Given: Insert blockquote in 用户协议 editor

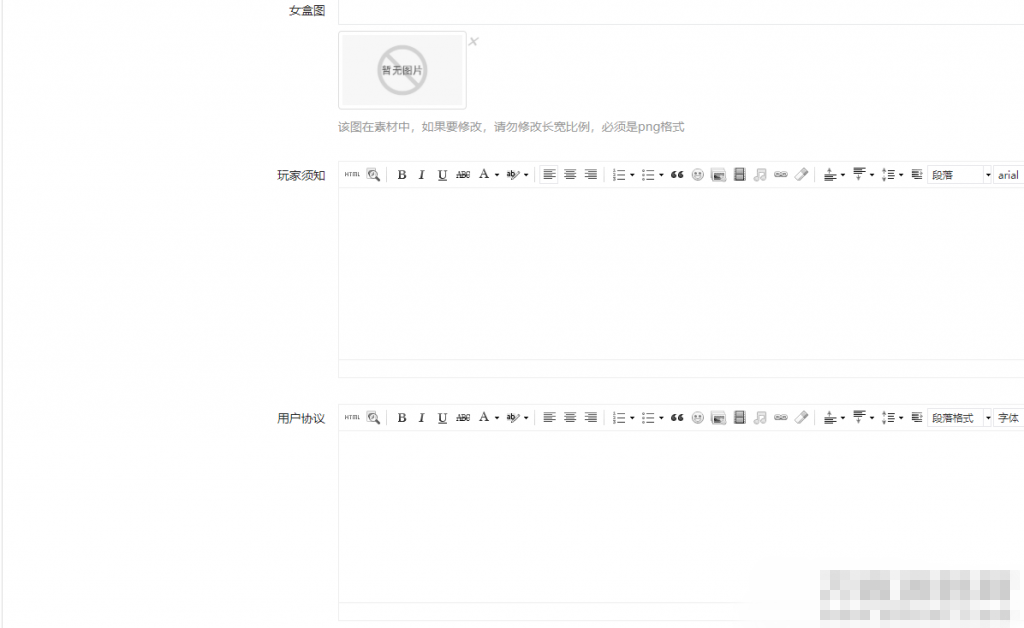Looking at the screenshot, I should (677, 417).
